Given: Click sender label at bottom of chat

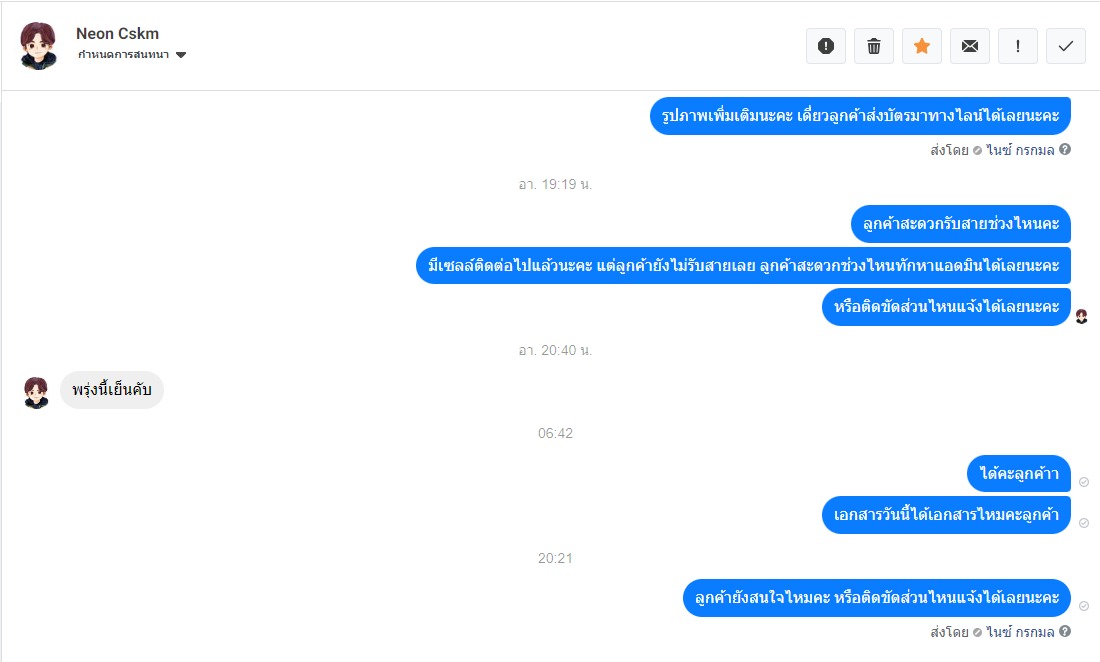Looking at the screenshot, I should 993,632.
